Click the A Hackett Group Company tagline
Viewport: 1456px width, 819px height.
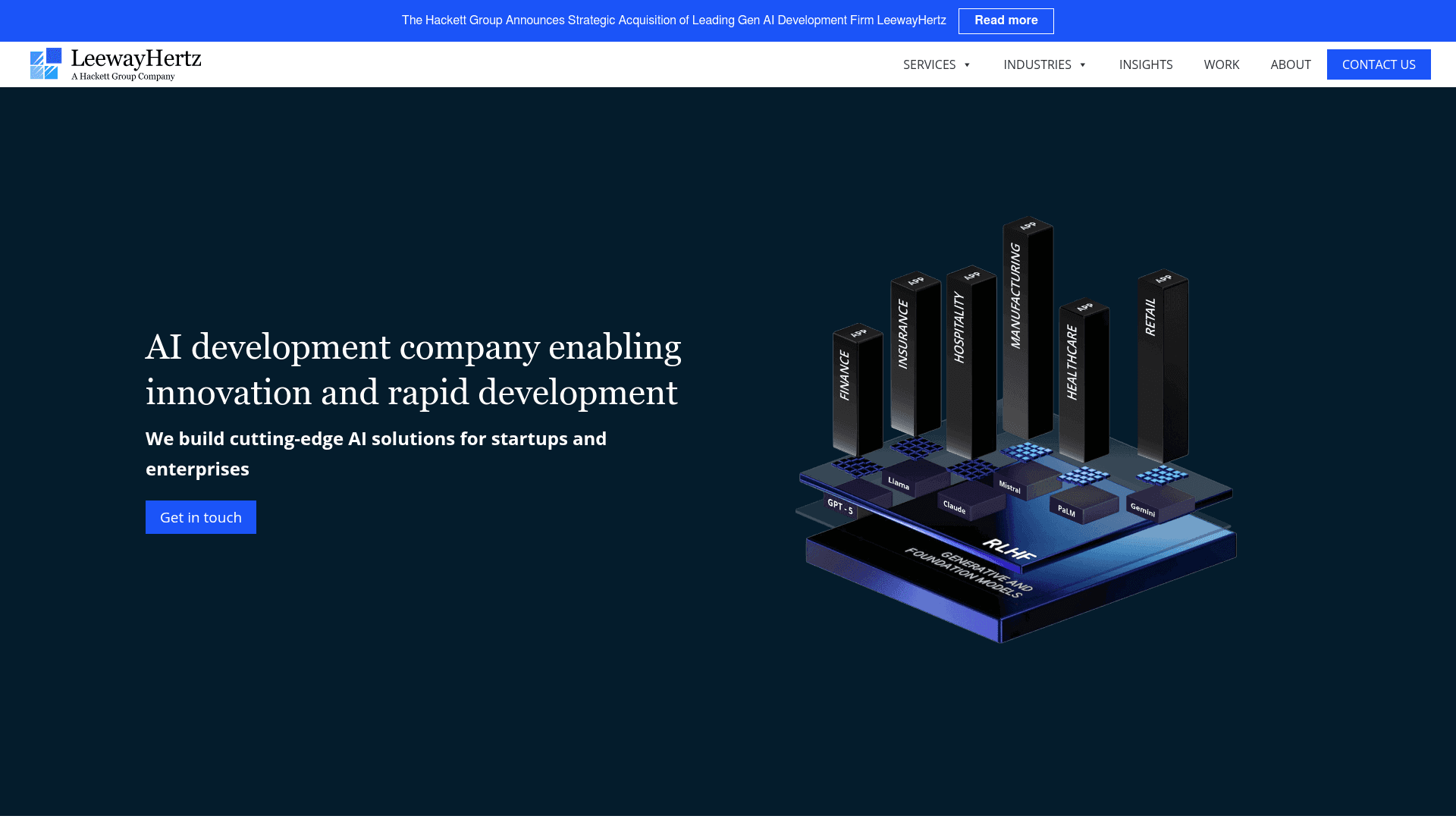pos(122,77)
